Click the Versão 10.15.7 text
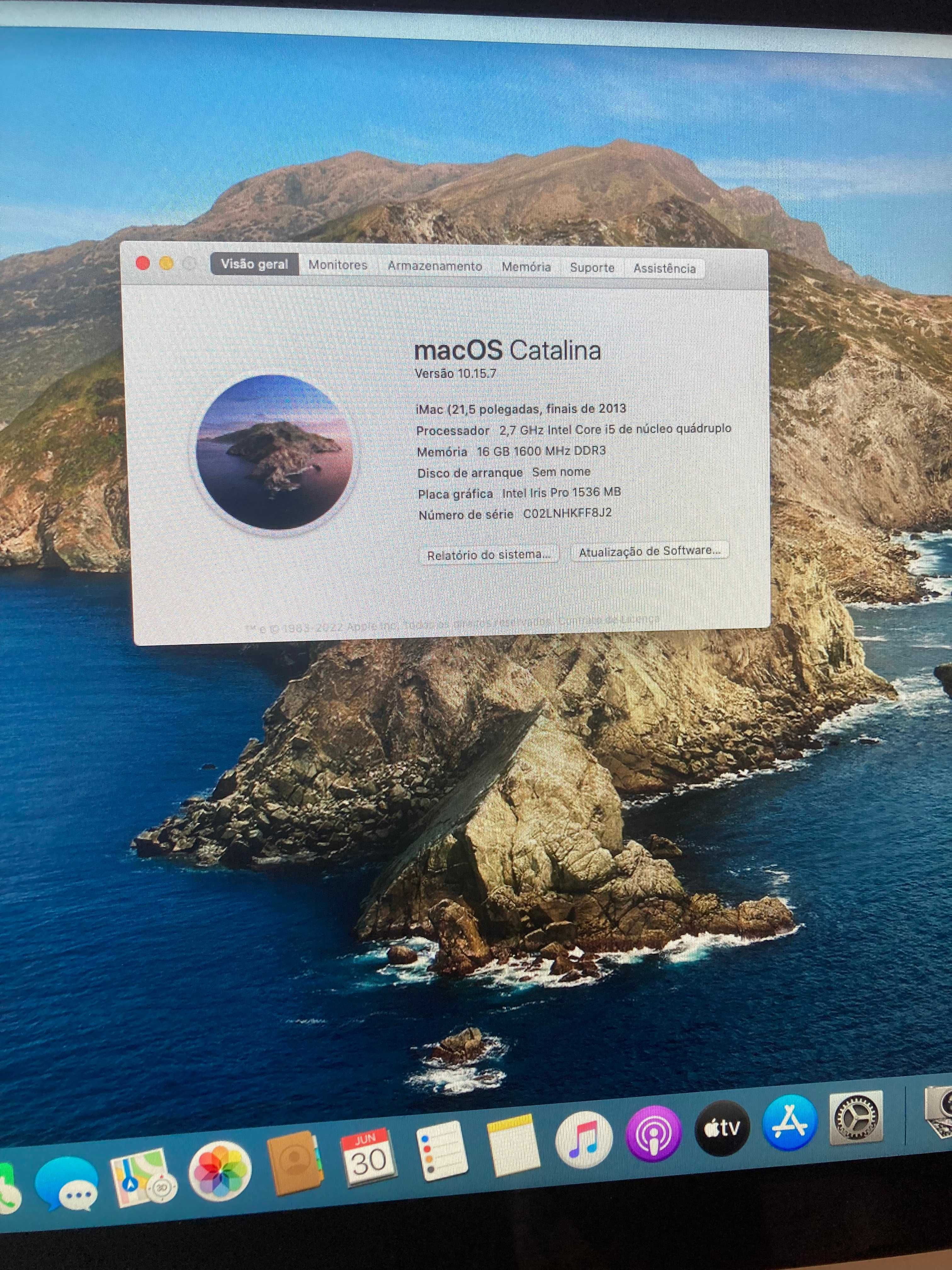Viewport: 952px width, 1270px height. (456, 373)
